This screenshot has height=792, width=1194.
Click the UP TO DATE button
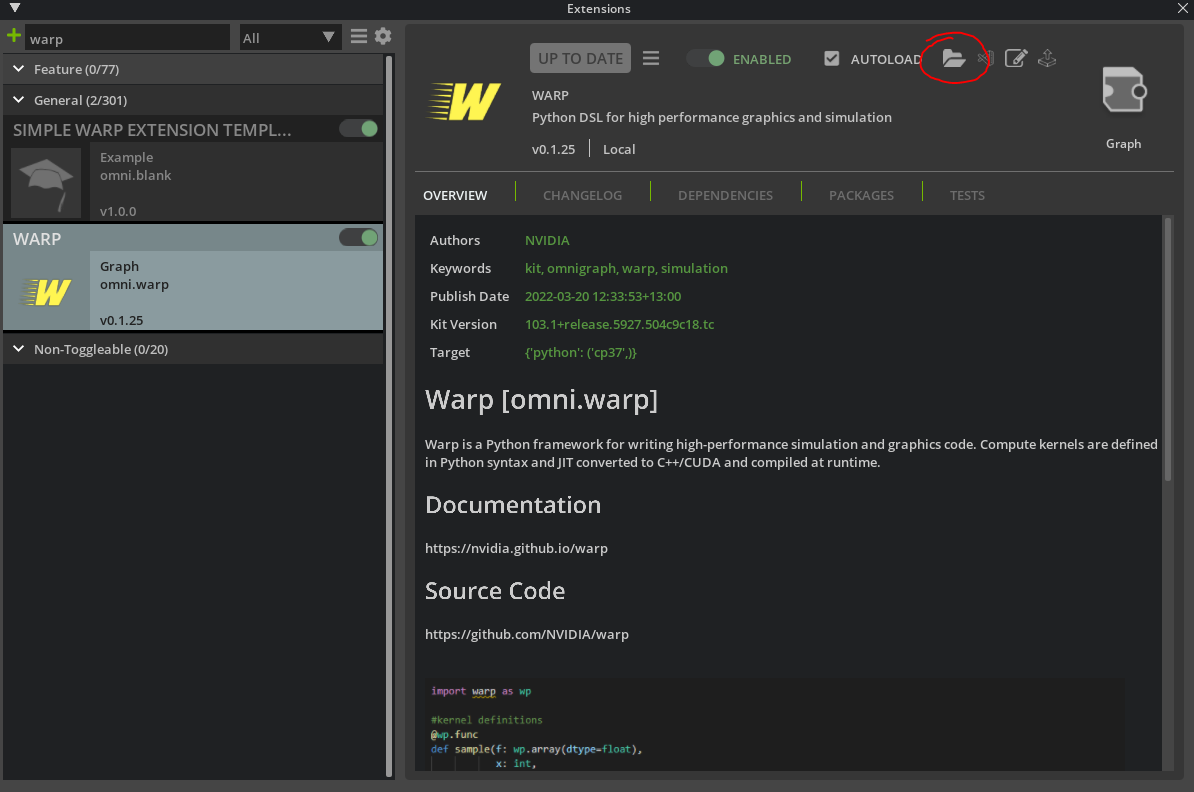tap(580, 58)
